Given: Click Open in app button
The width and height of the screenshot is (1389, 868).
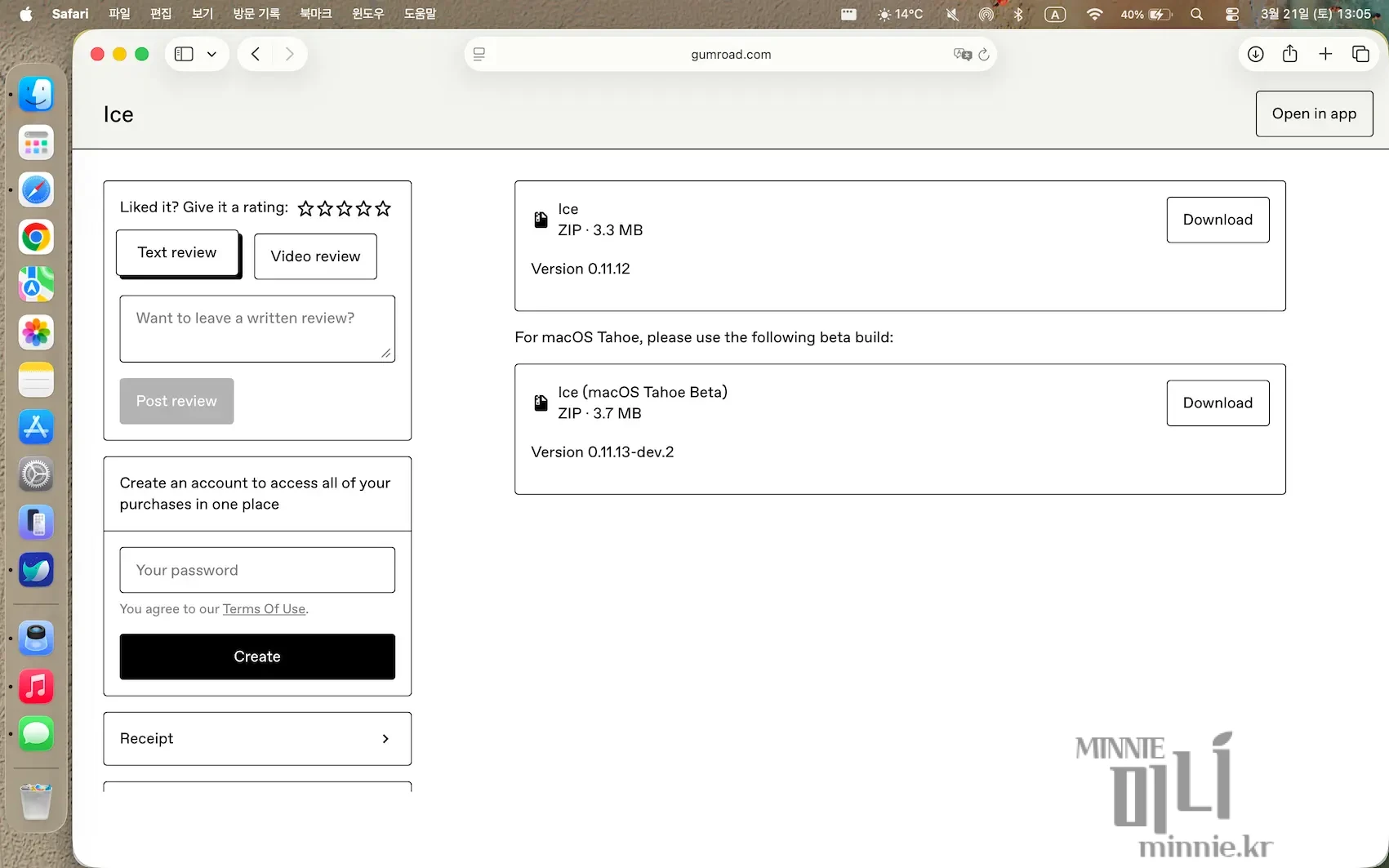Looking at the screenshot, I should coord(1314,114).
